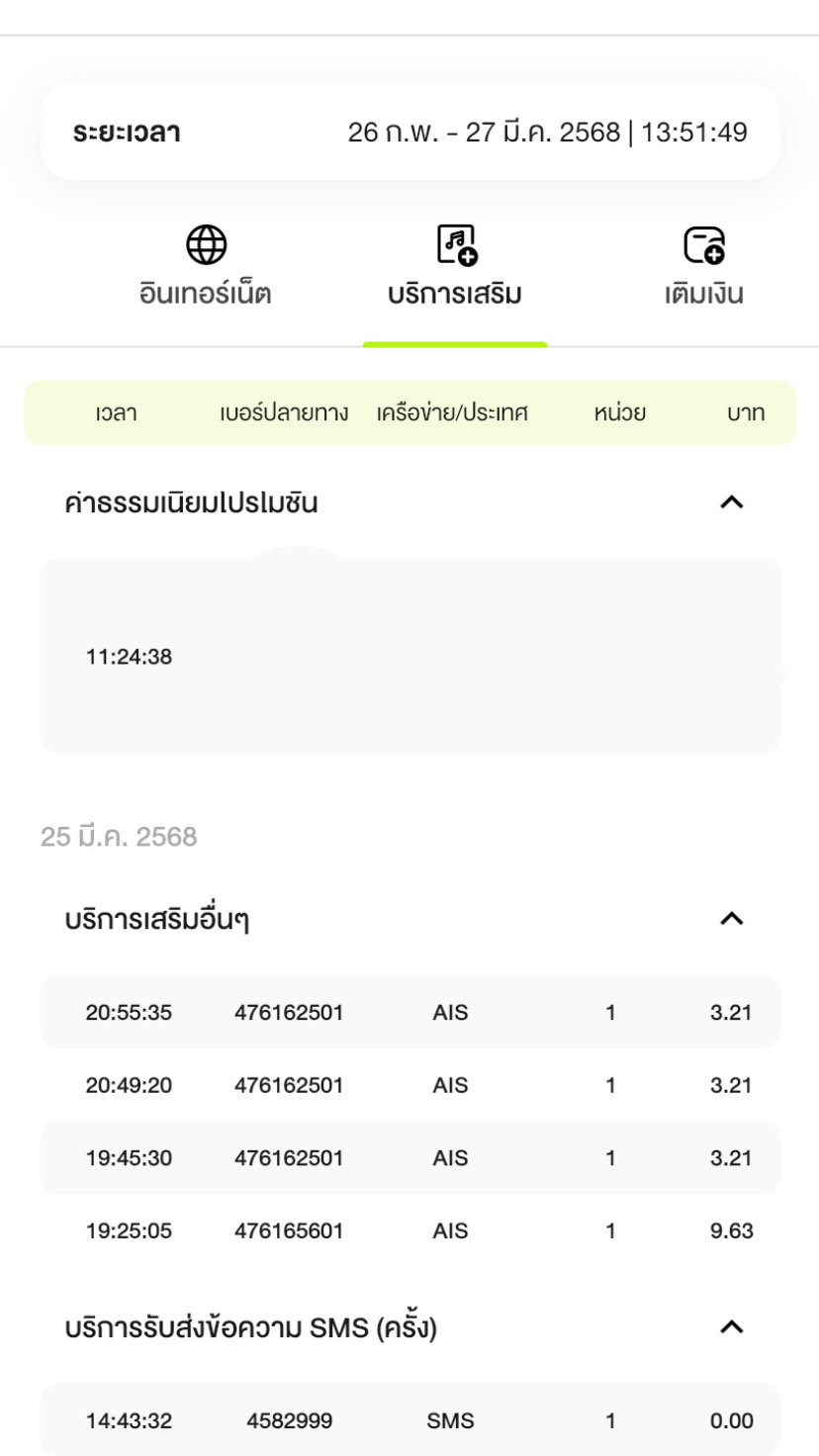This screenshot has height=1456, width=819.
Task: Tap the 11:24:38 promotion fee entry
Action: pos(409,656)
